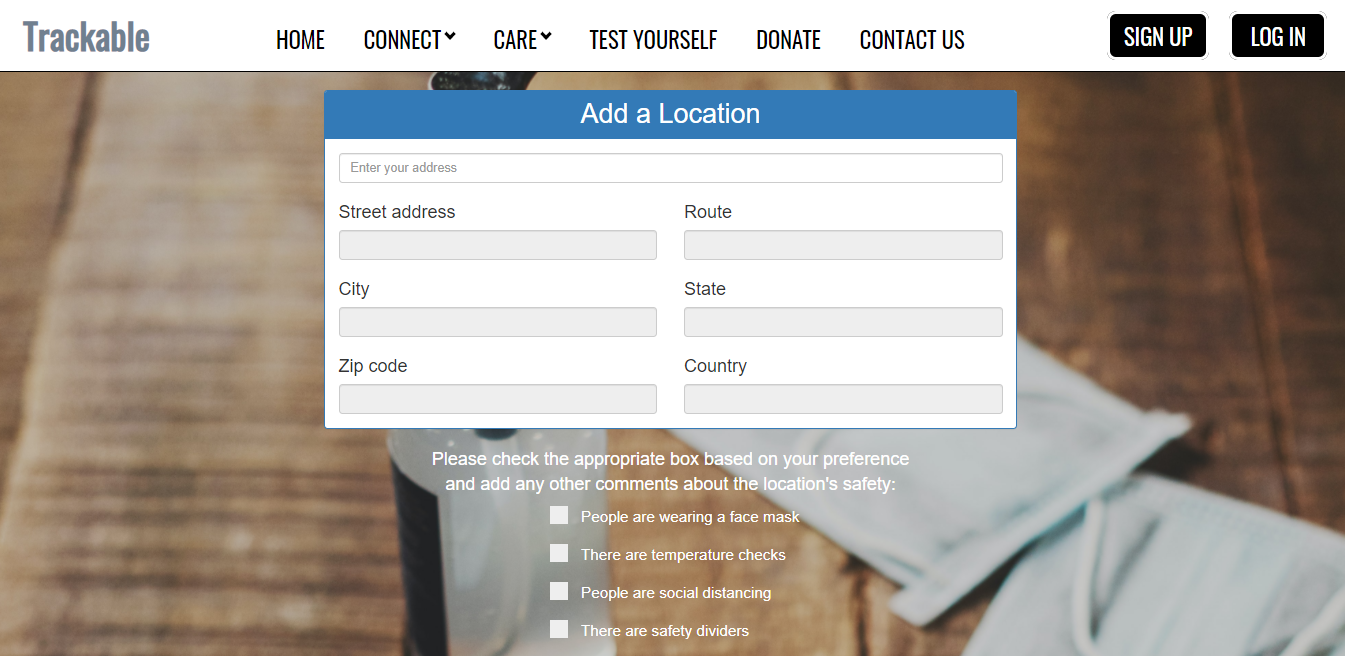Click the Zip code field
The width and height of the screenshot is (1345, 656).
point(498,399)
